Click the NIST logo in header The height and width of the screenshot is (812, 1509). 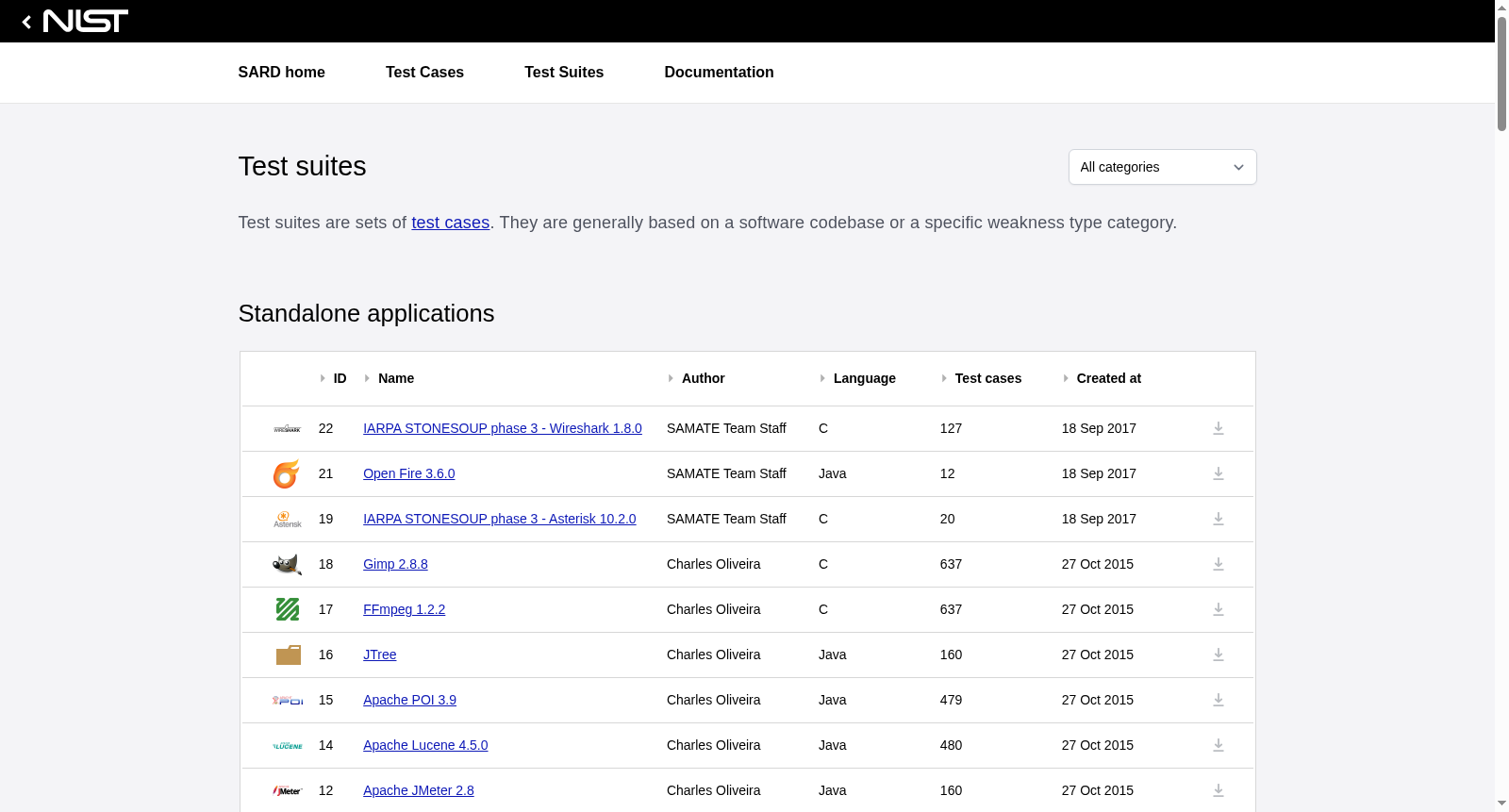(86, 21)
